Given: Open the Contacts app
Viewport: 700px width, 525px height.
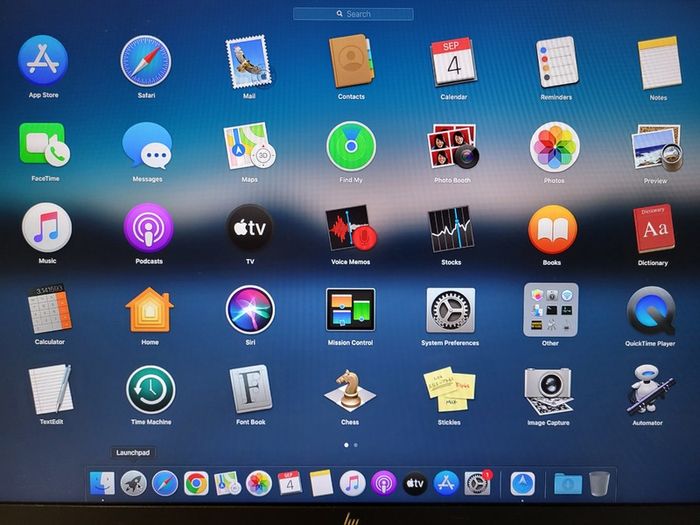Looking at the screenshot, I should tap(351, 61).
